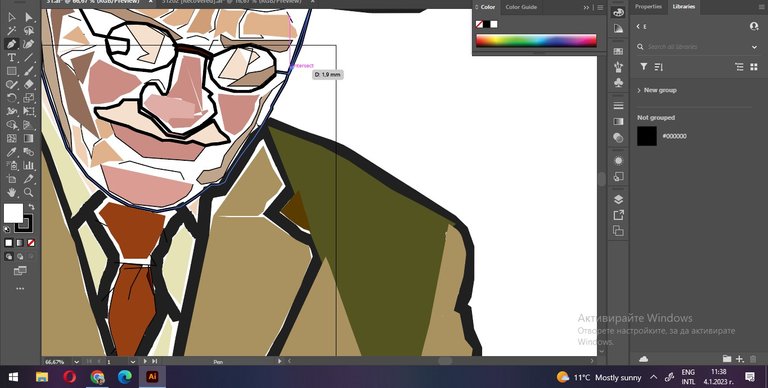Open the Color panel options menu
Screen dimensions: 768x388
600,7
